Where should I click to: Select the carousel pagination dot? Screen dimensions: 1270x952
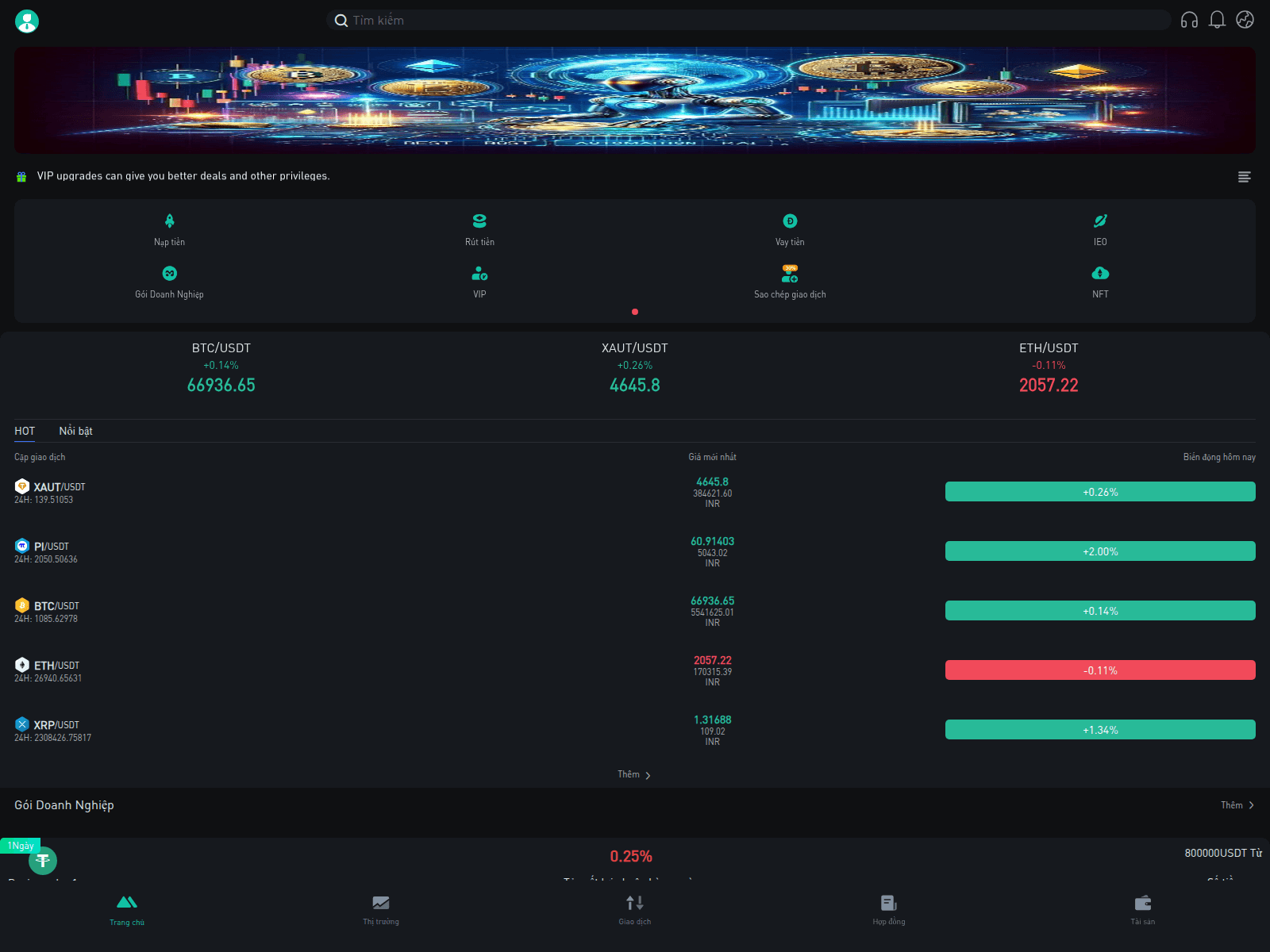click(635, 312)
